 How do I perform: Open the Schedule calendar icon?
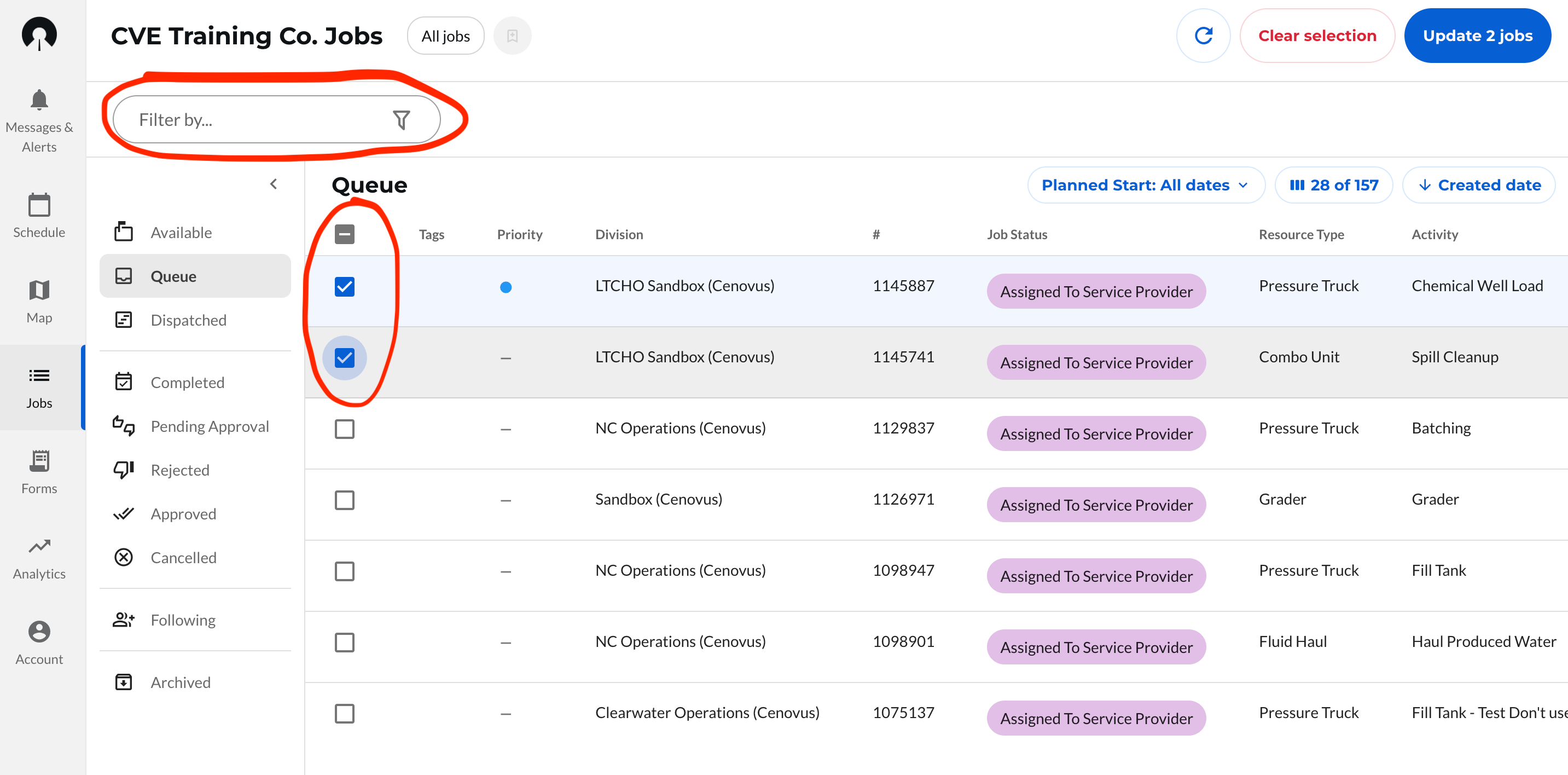(x=39, y=205)
